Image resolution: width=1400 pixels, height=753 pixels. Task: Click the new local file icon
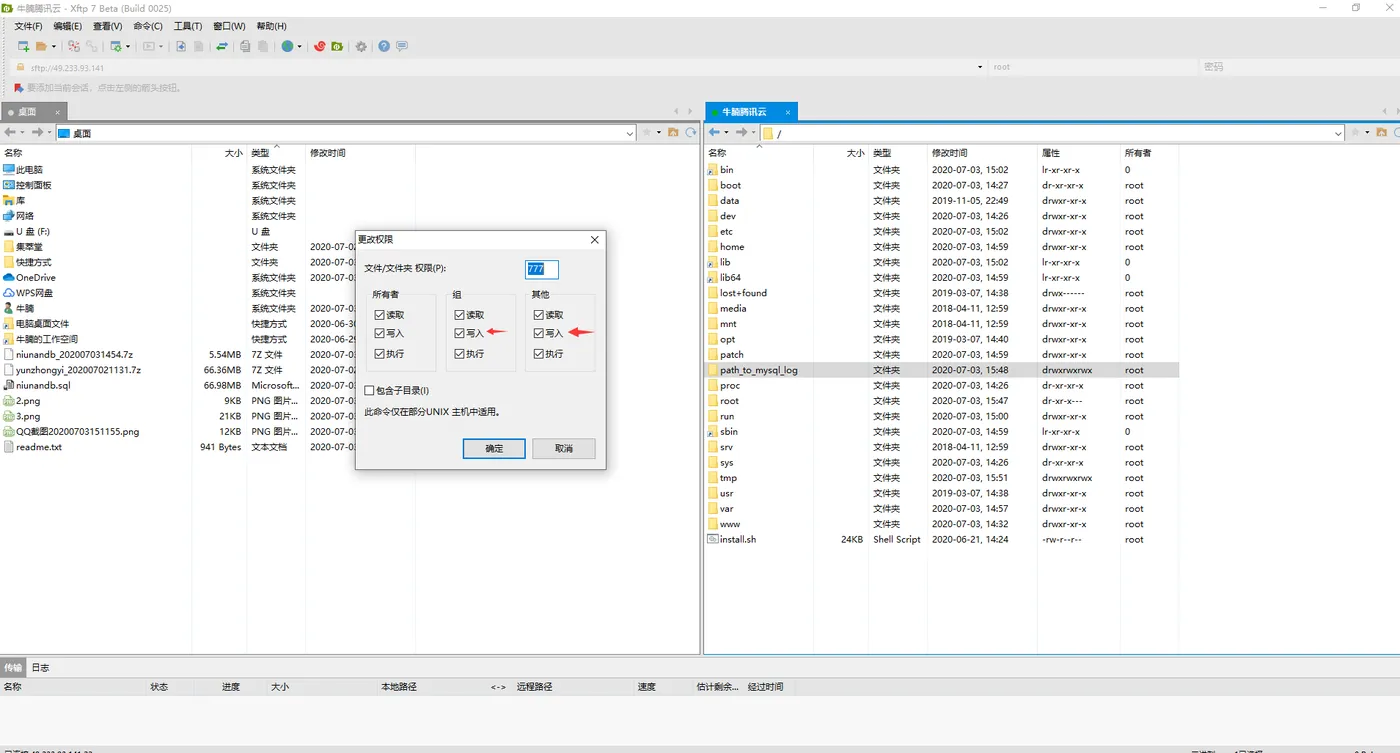[x=181, y=46]
